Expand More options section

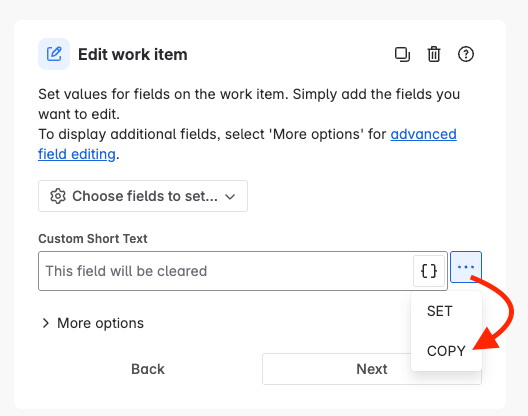coord(93,323)
